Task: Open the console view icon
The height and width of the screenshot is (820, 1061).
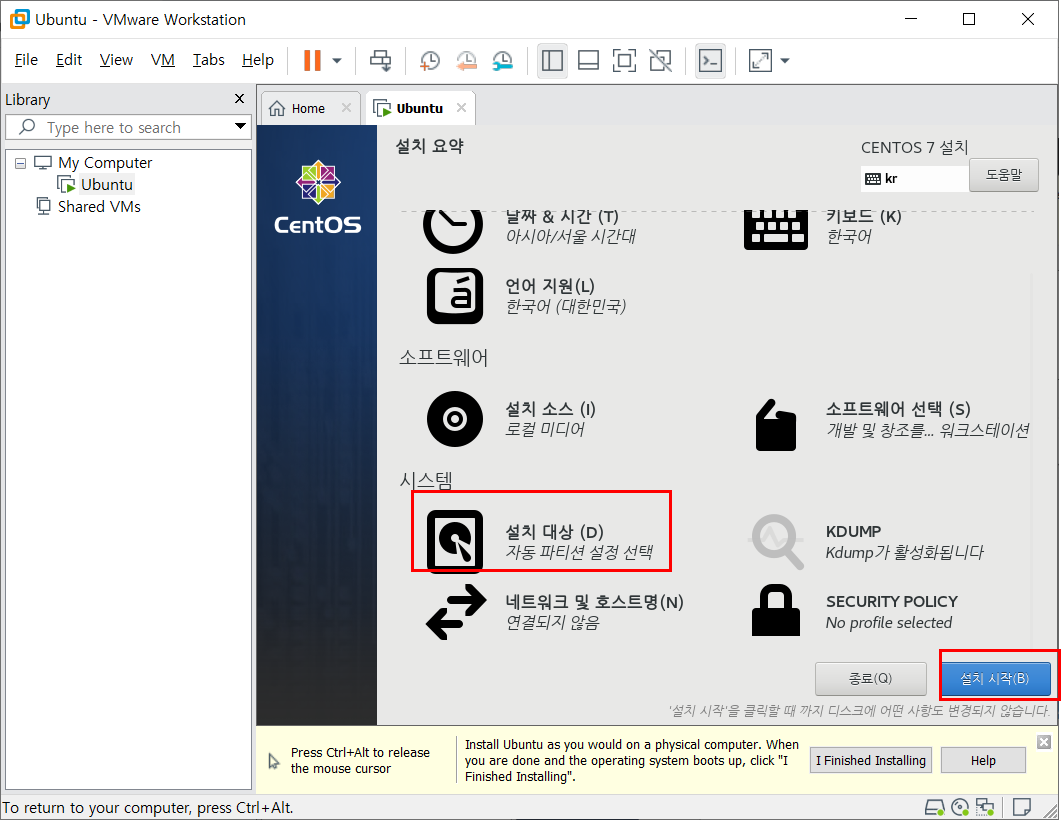Action: pos(710,60)
